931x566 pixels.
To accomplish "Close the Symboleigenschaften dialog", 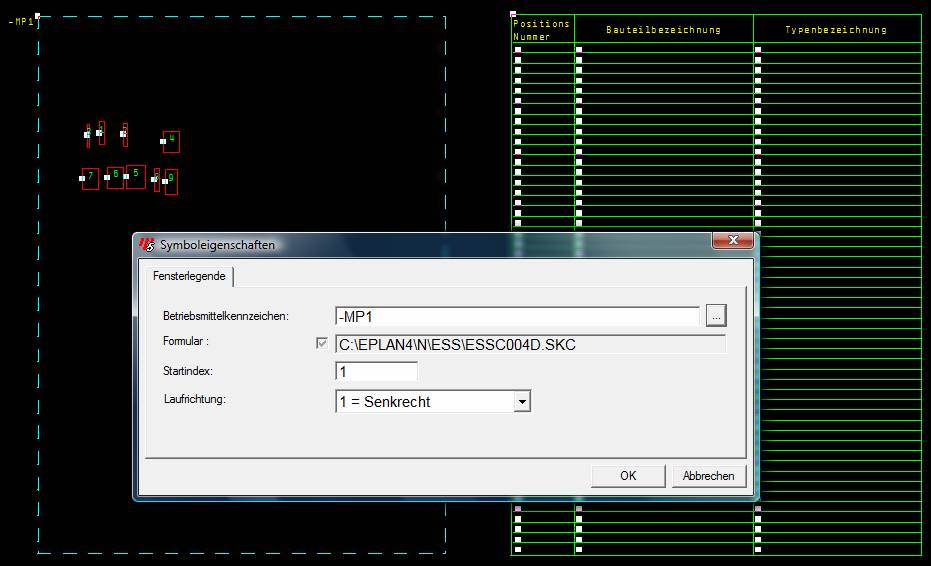I will [733, 240].
